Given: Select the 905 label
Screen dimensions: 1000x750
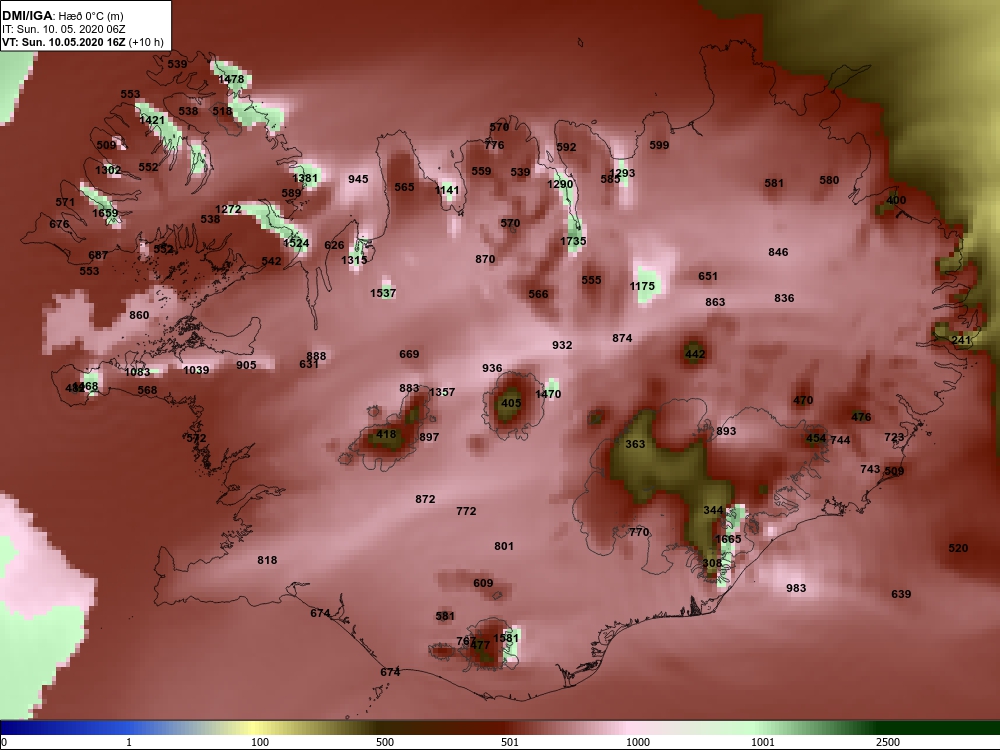Looking at the screenshot, I should click(x=246, y=365).
